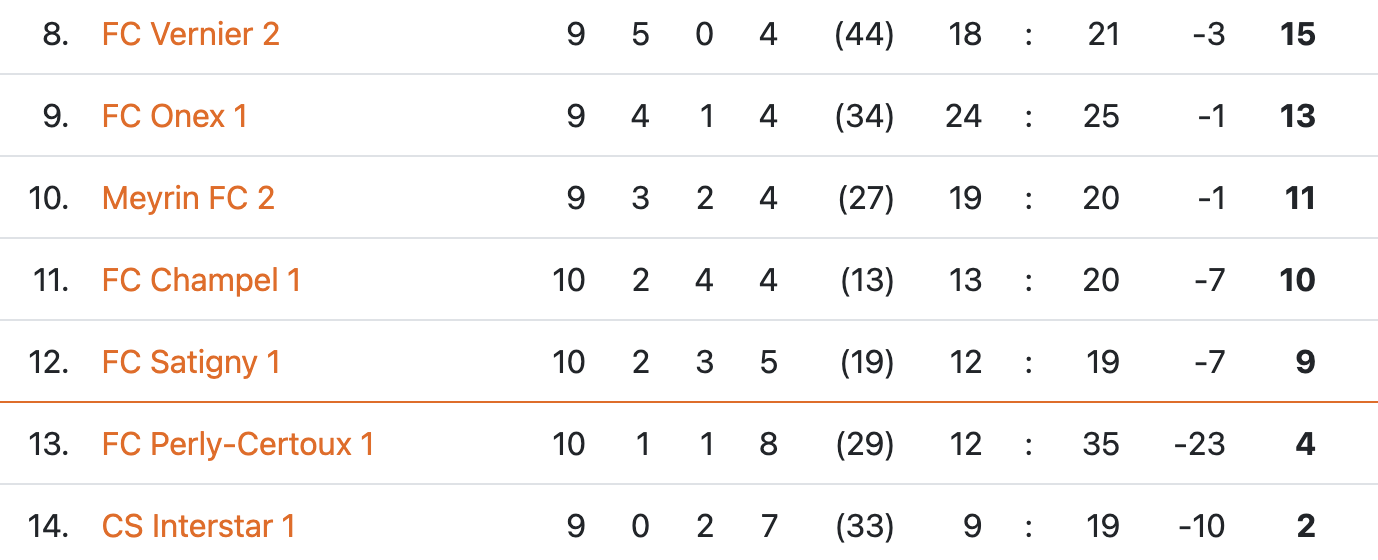The image size is (1378, 560).
Task: Open the FC Vernier 2 team link
Action: click(190, 35)
